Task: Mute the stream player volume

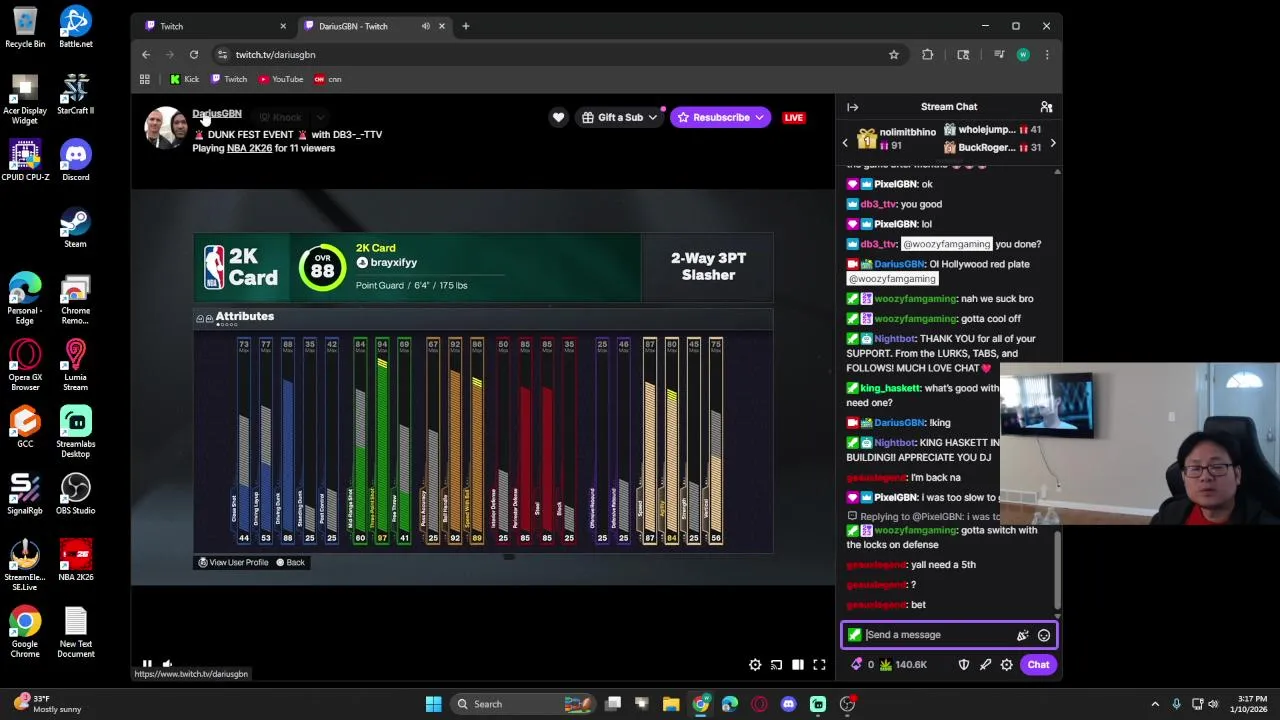Action: click(x=167, y=664)
